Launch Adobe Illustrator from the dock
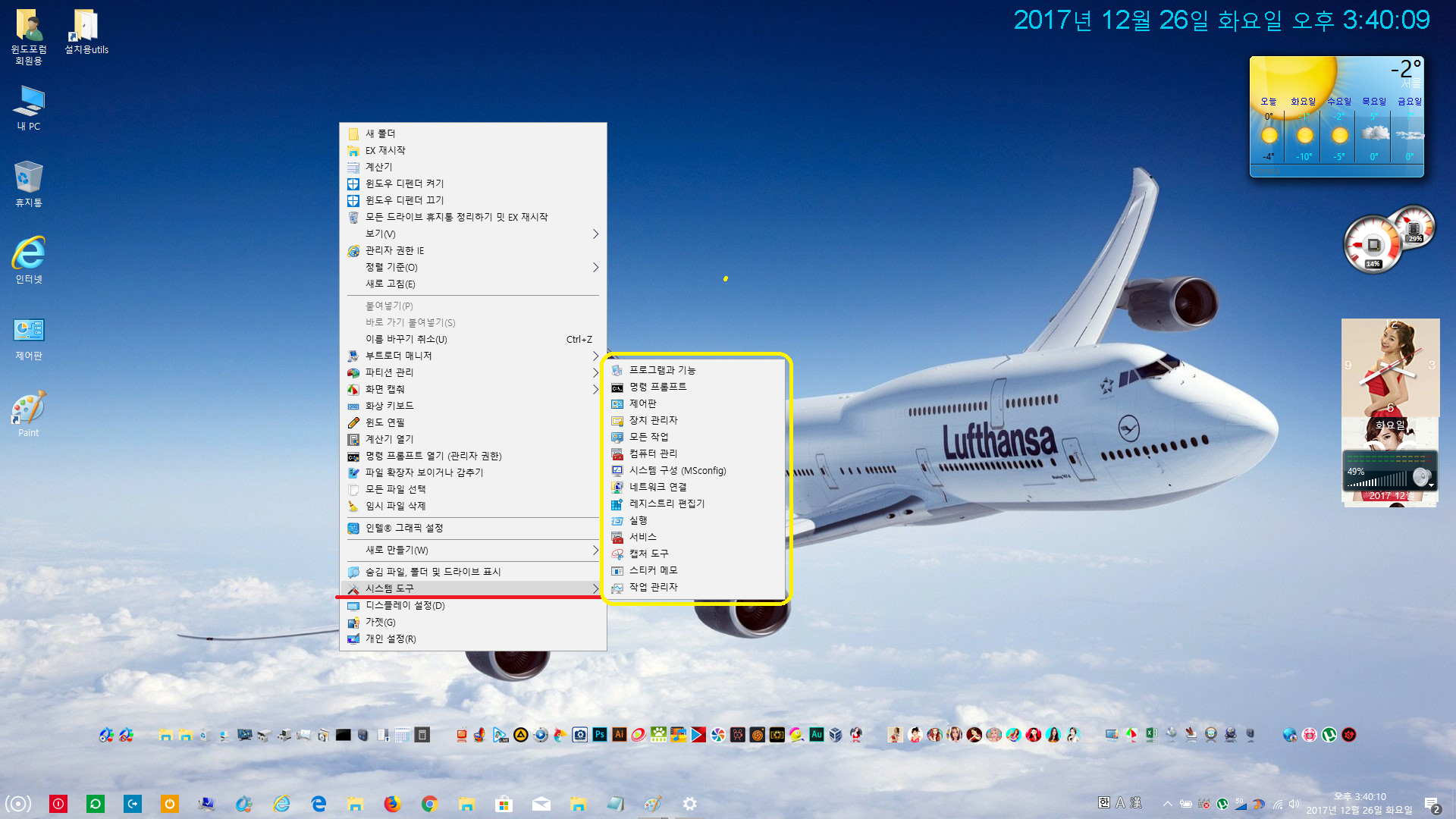This screenshot has width=1456, height=819. point(620,734)
